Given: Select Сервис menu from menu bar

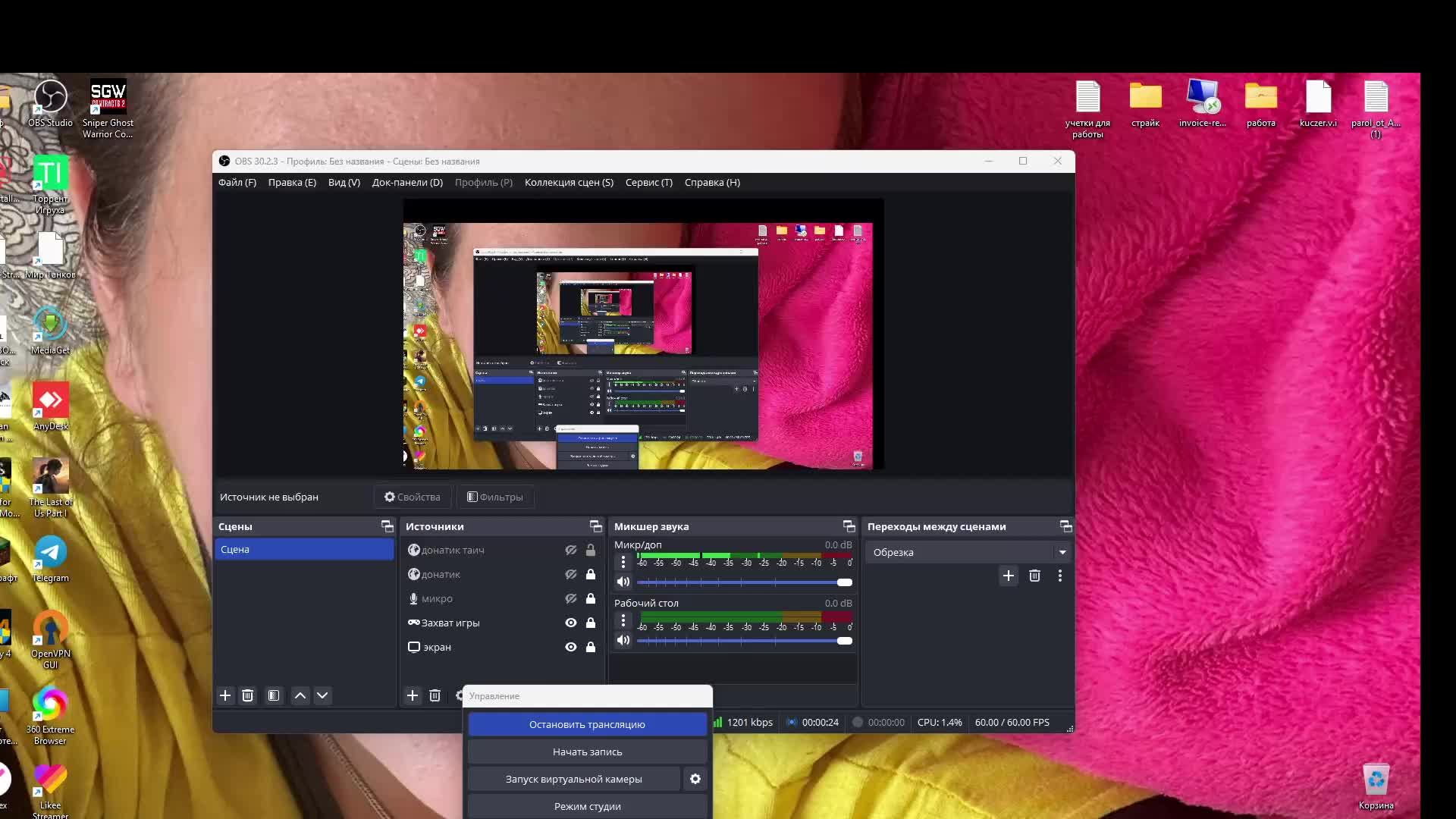Looking at the screenshot, I should [x=648, y=182].
